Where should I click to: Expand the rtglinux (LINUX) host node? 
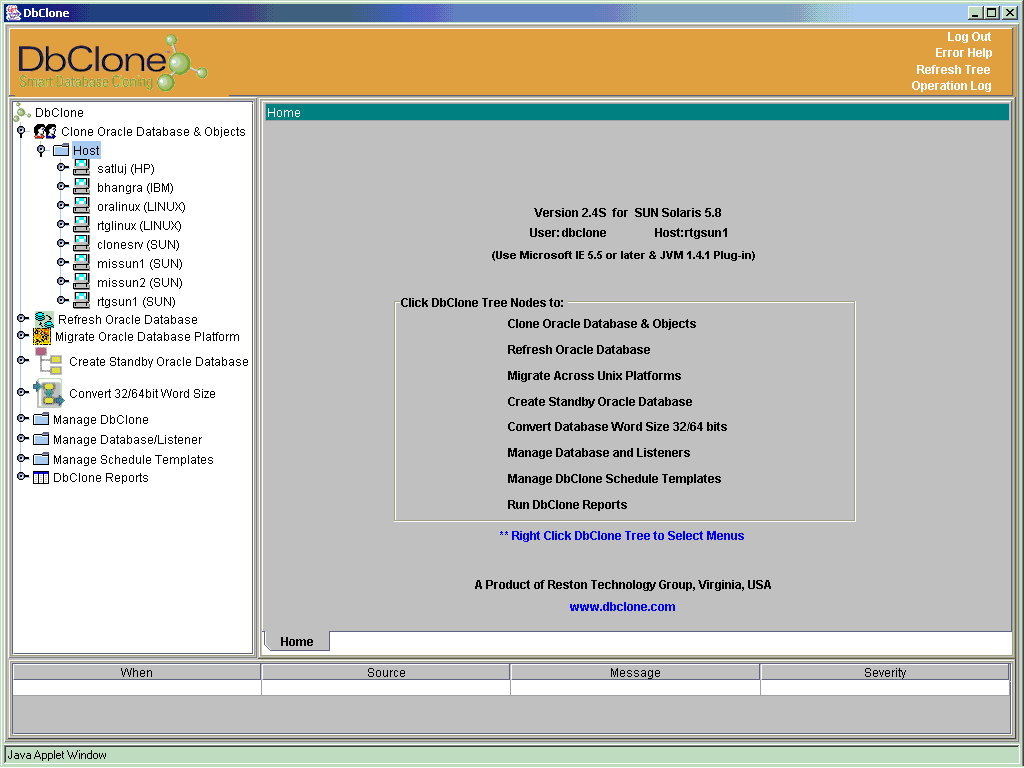pyautogui.click(x=62, y=224)
